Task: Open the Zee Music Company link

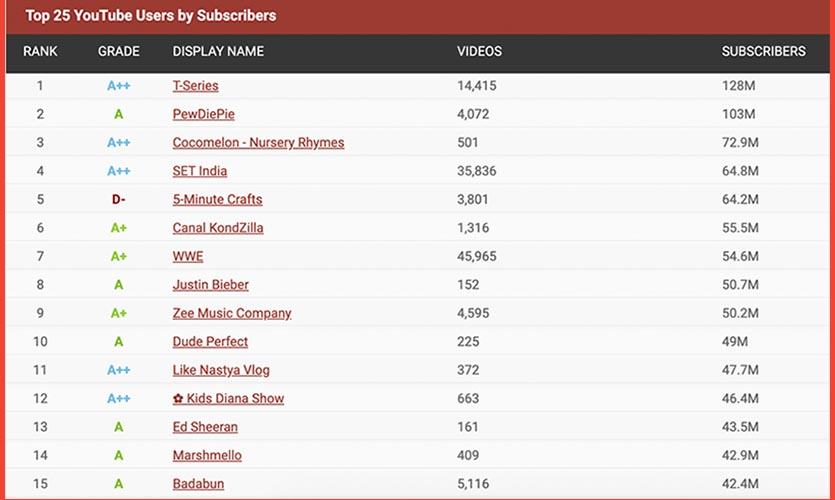Action: (232, 313)
